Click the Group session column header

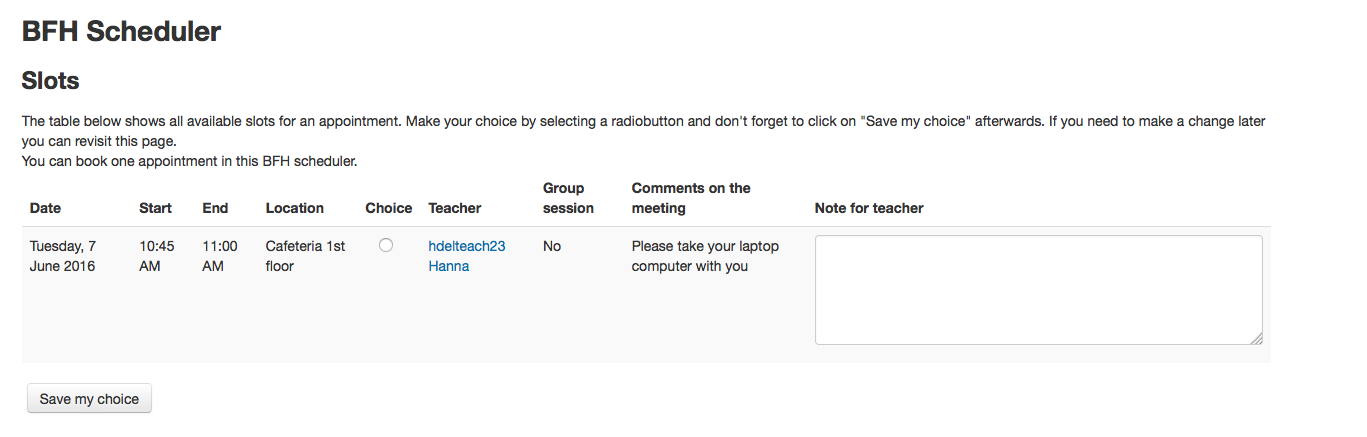point(568,198)
